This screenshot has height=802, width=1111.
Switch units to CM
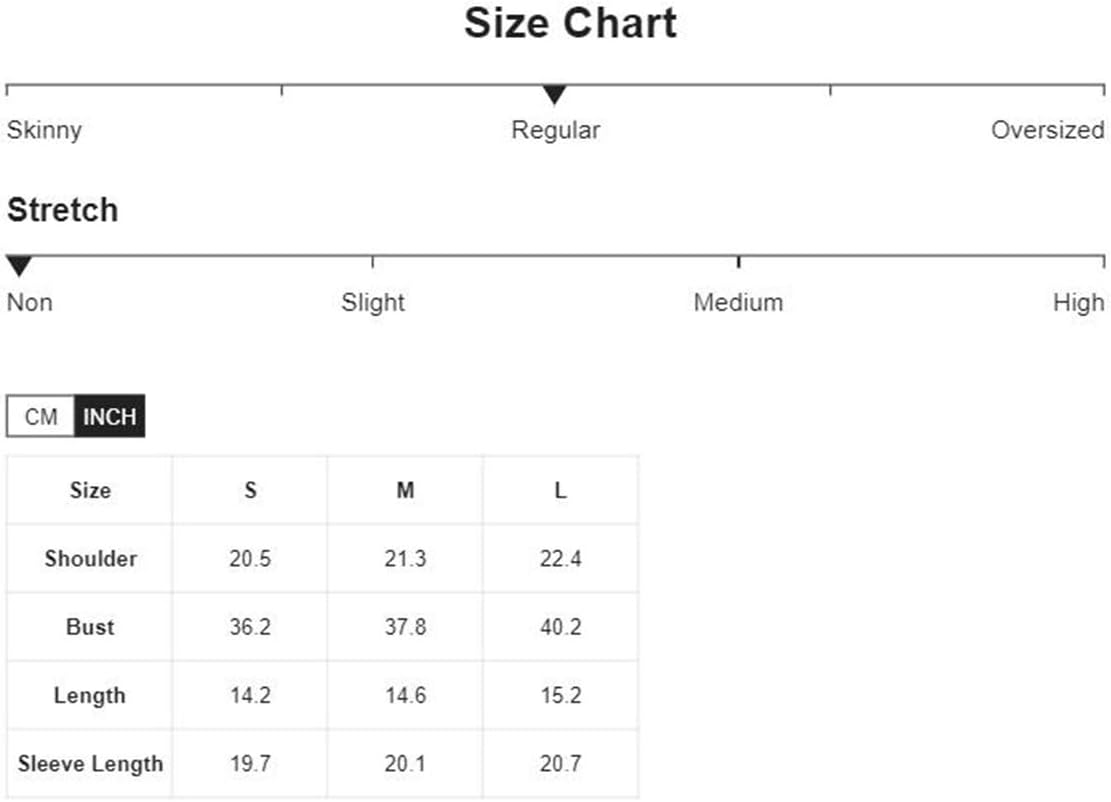point(40,416)
